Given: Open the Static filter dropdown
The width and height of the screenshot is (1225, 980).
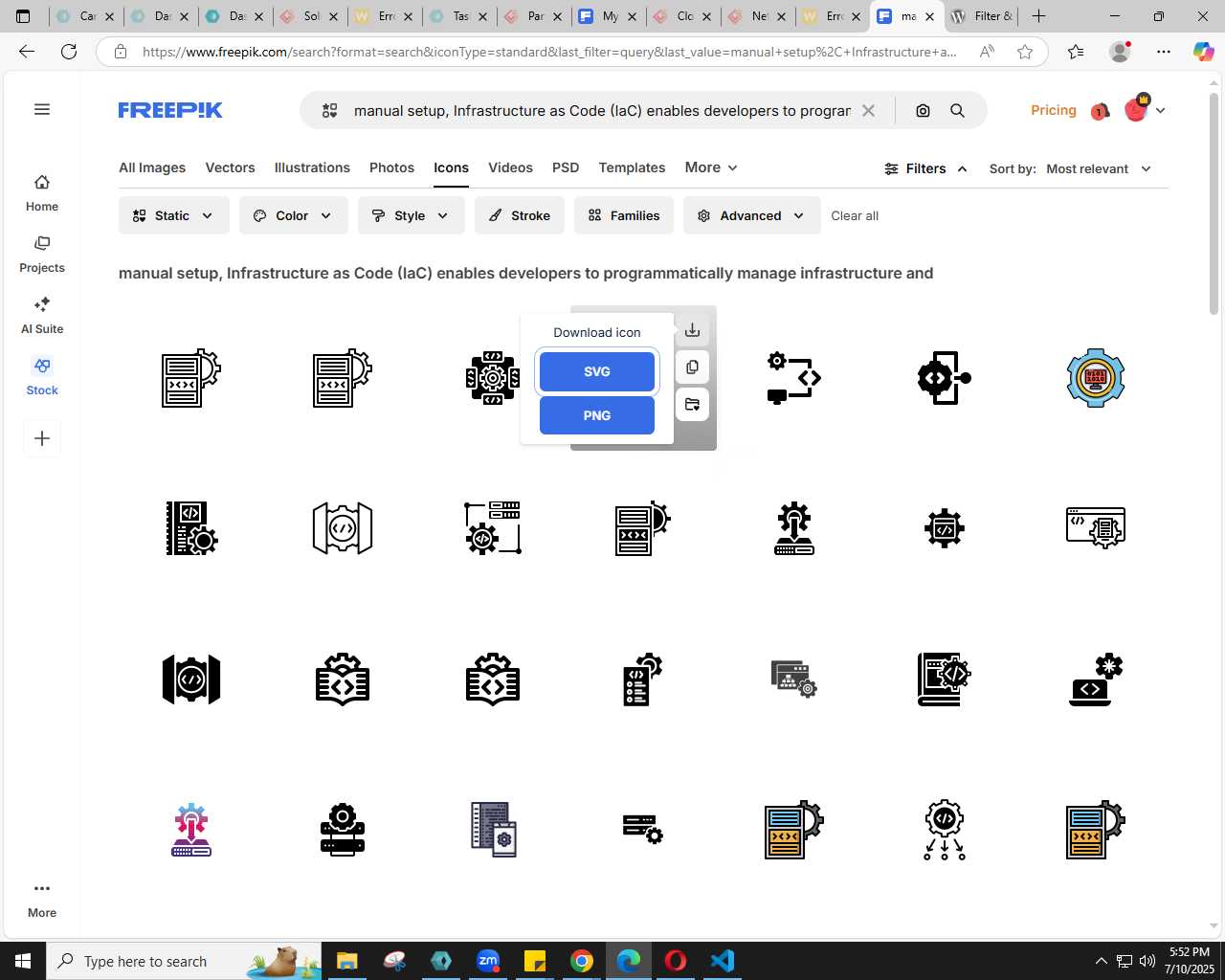Looking at the screenshot, I should pyautogui.click(x=173, y=215).
